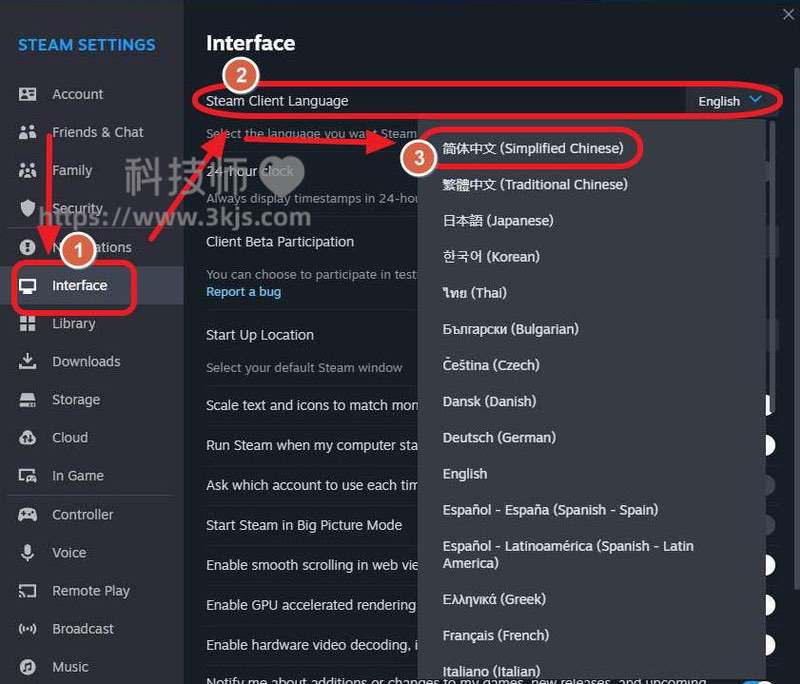Go to Voice settings

[92, 552]
